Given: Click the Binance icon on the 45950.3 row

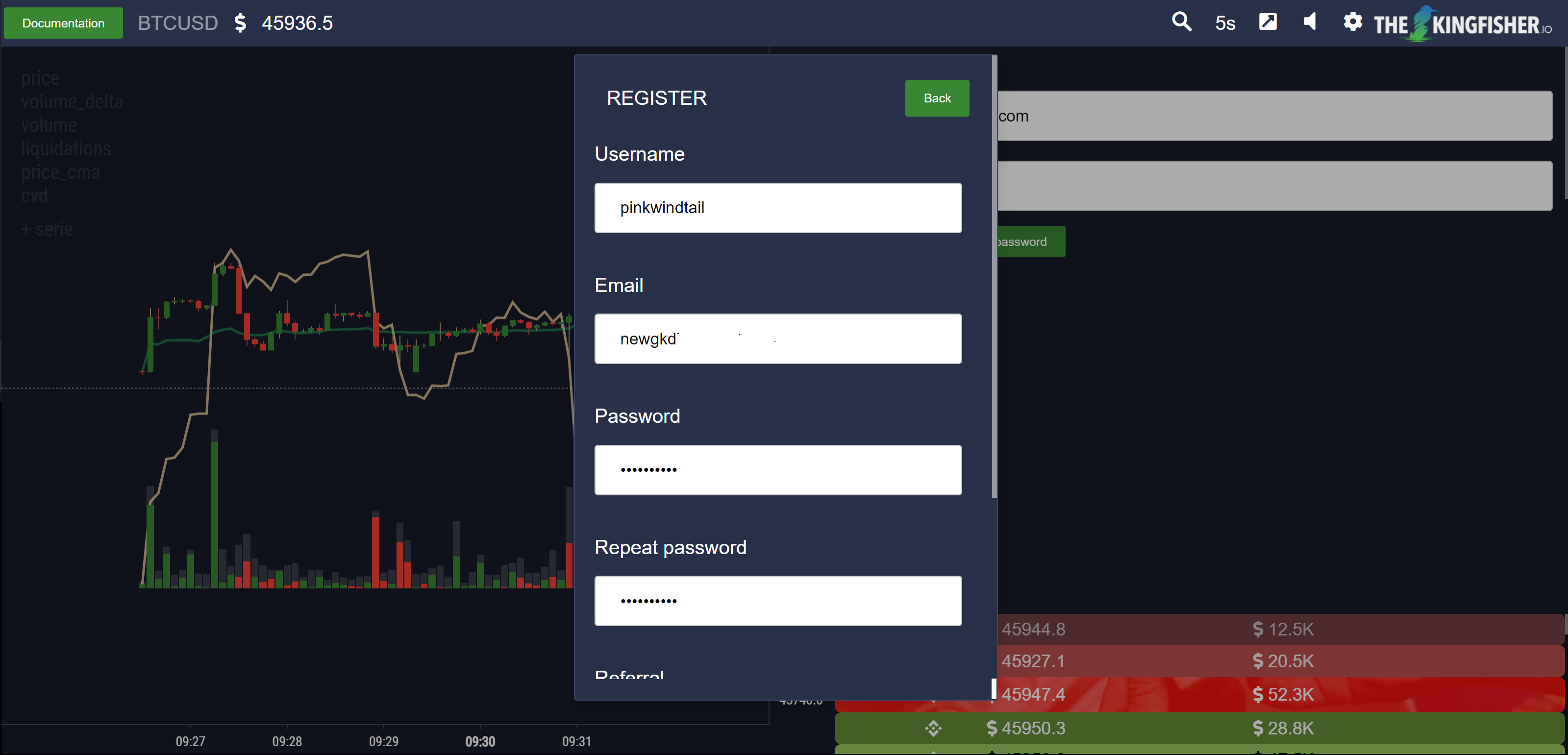Looking at the screenshot, I should coord(933,728).
